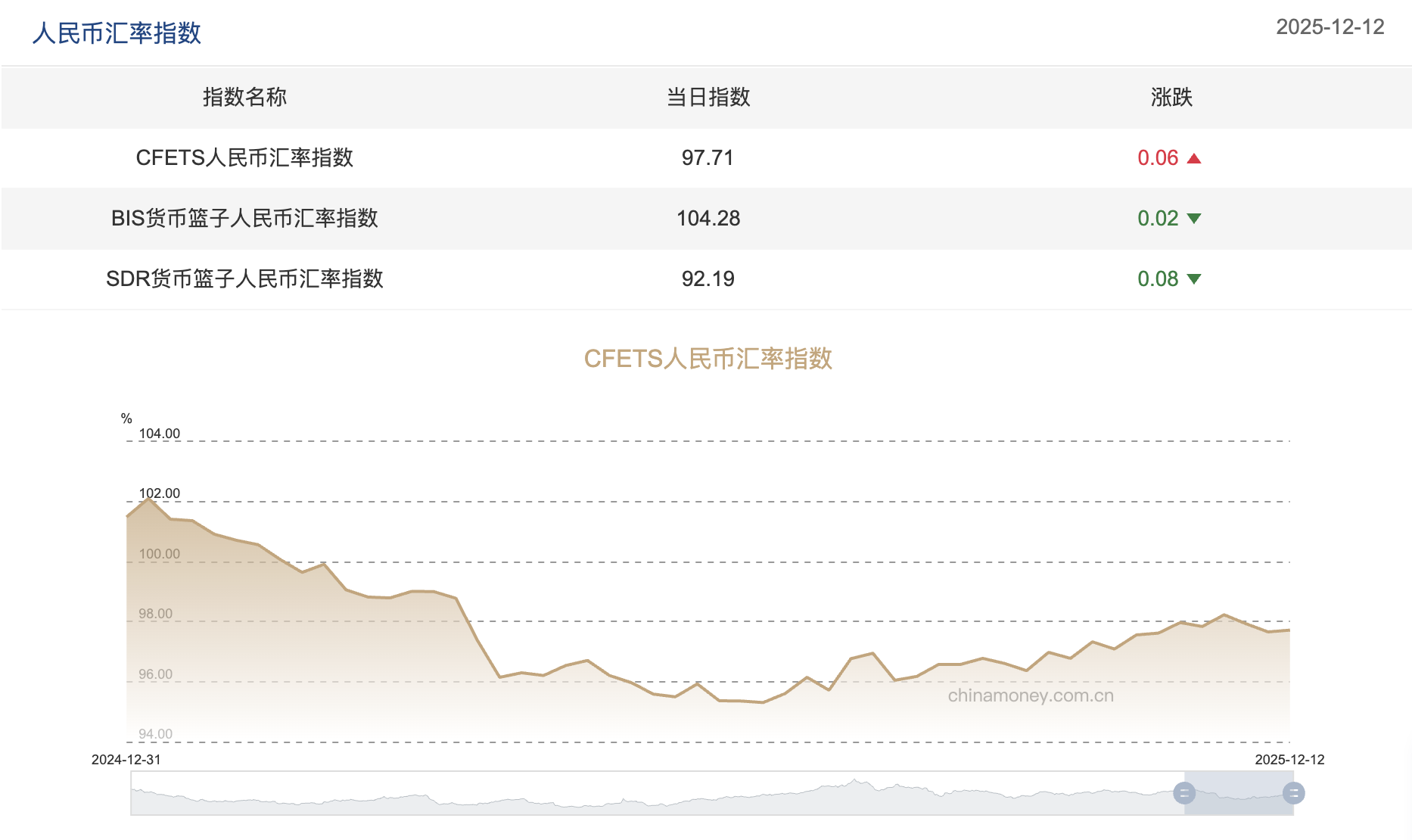Click the start date 2024-12-31 below the chart
Viewport: 1412px width, 840px height.
(x=126, y=759)
